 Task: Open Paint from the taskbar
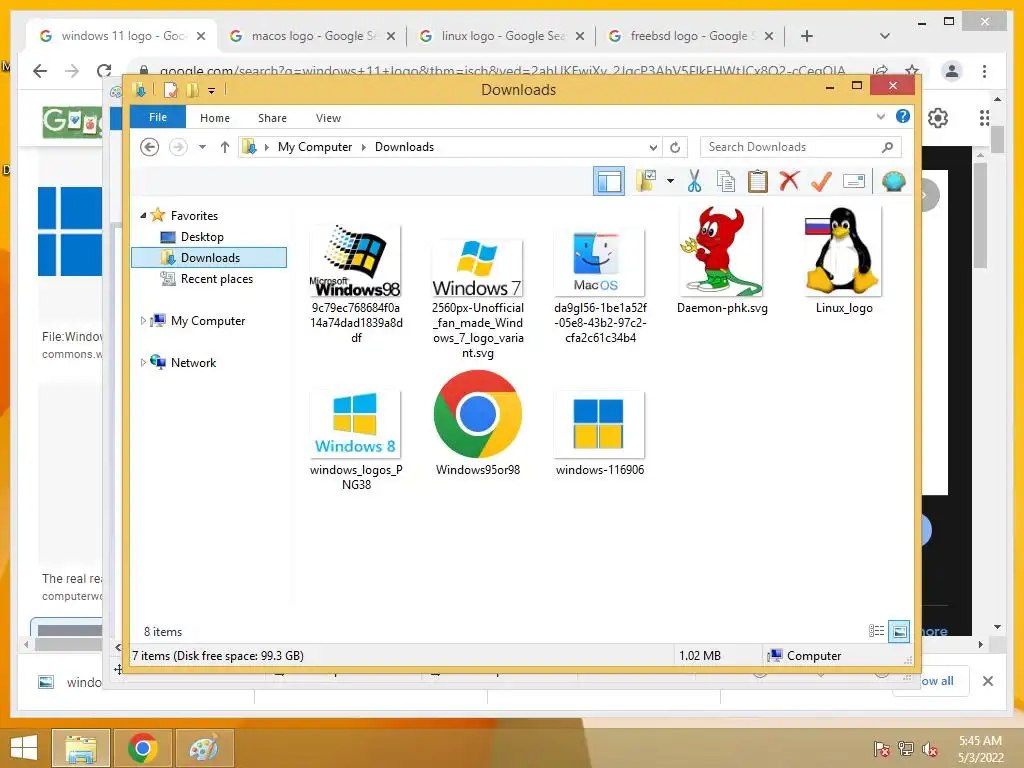204,748
